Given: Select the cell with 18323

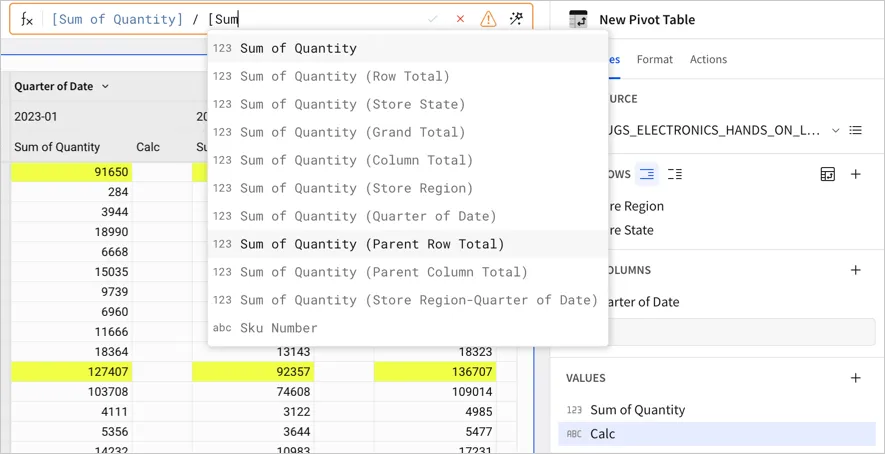Looking at the screenshot, I should [435, 351].
